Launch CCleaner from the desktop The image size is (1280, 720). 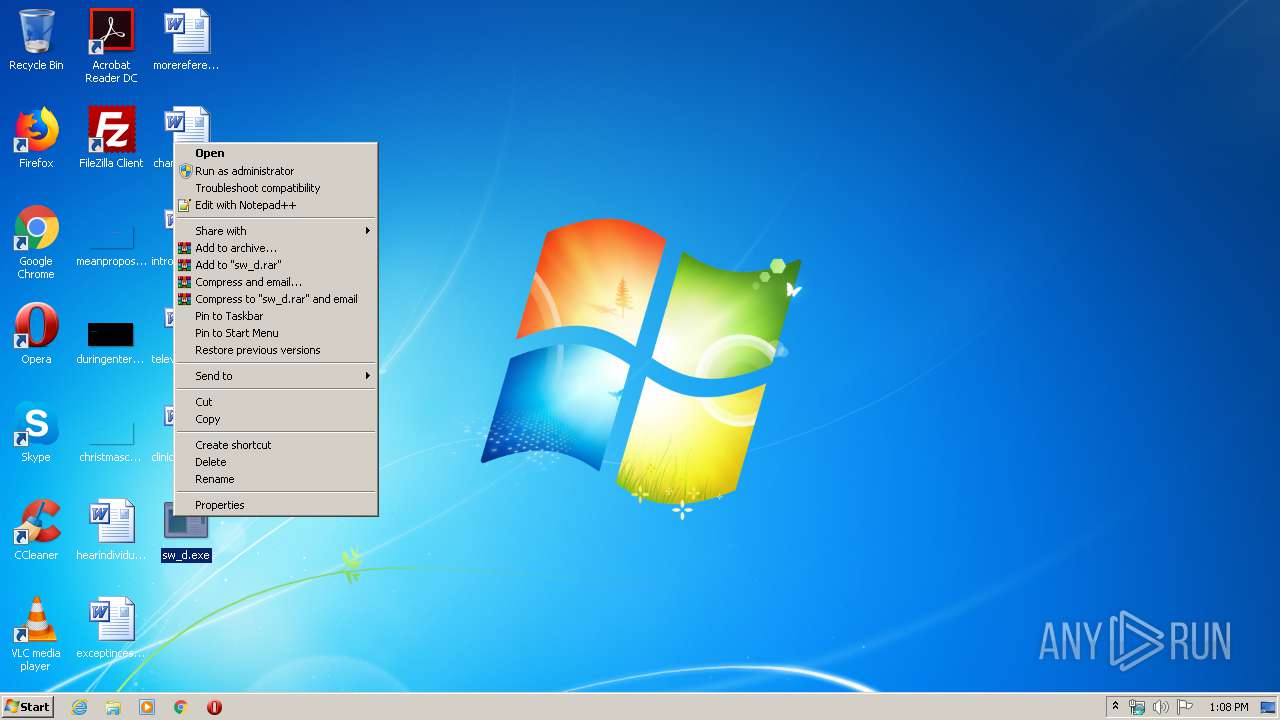click(36, 530)
